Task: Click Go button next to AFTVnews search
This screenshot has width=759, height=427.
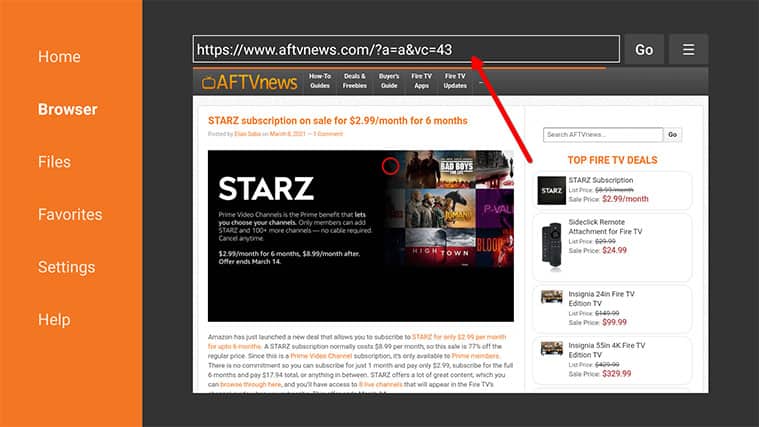Action: coord(672,135)
